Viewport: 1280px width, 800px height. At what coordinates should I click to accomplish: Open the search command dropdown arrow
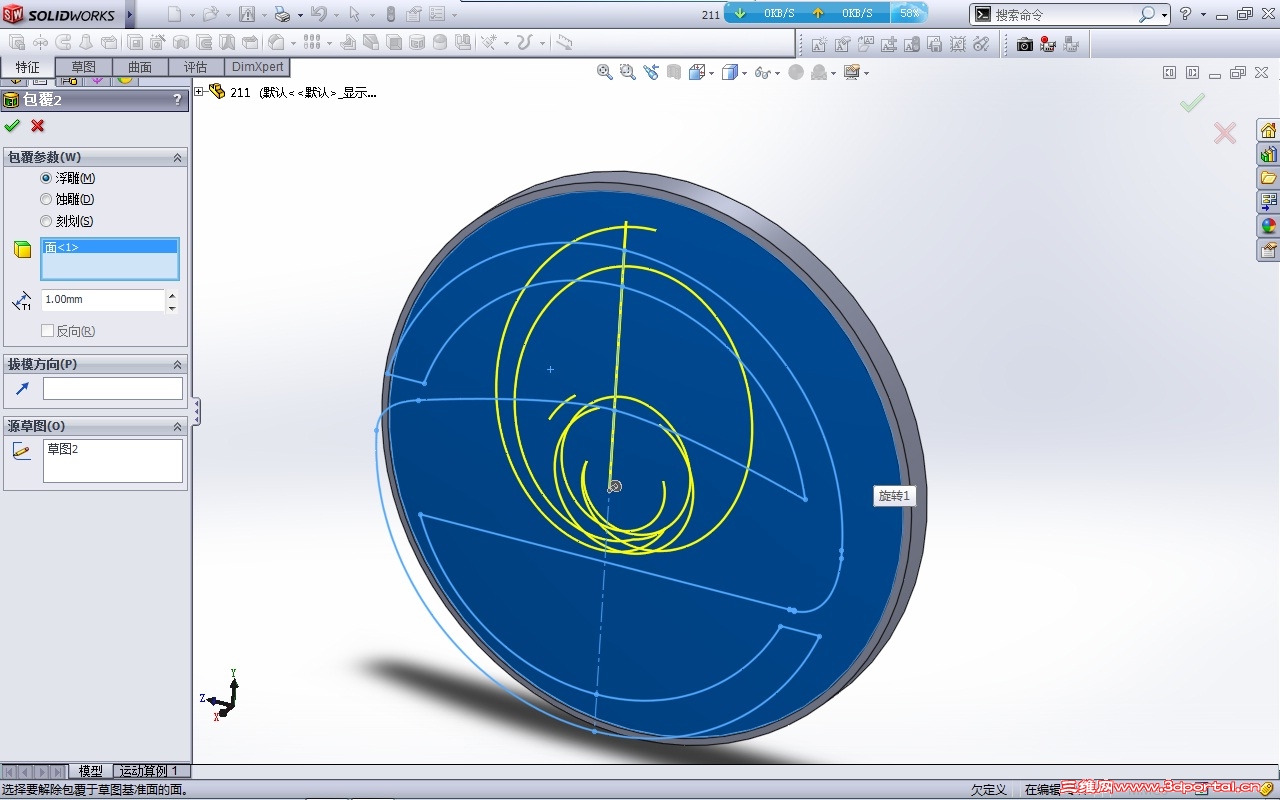1165,15
